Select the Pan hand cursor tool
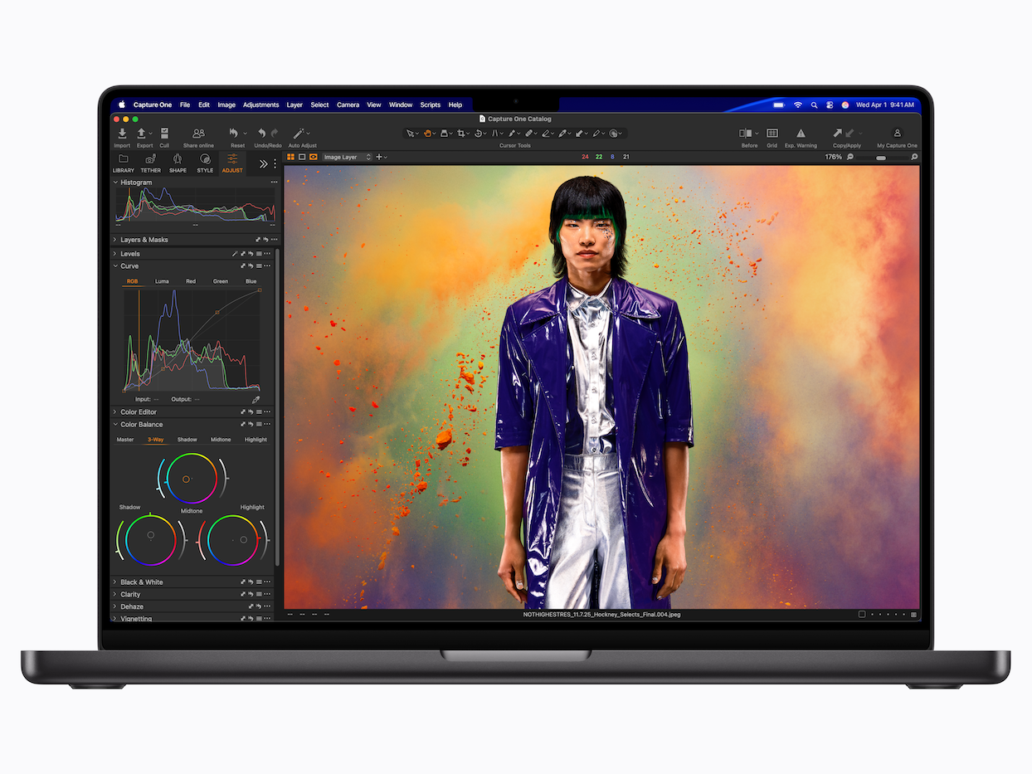Image resolution: width=1032 pixels, height=774 pixels. 427,133
